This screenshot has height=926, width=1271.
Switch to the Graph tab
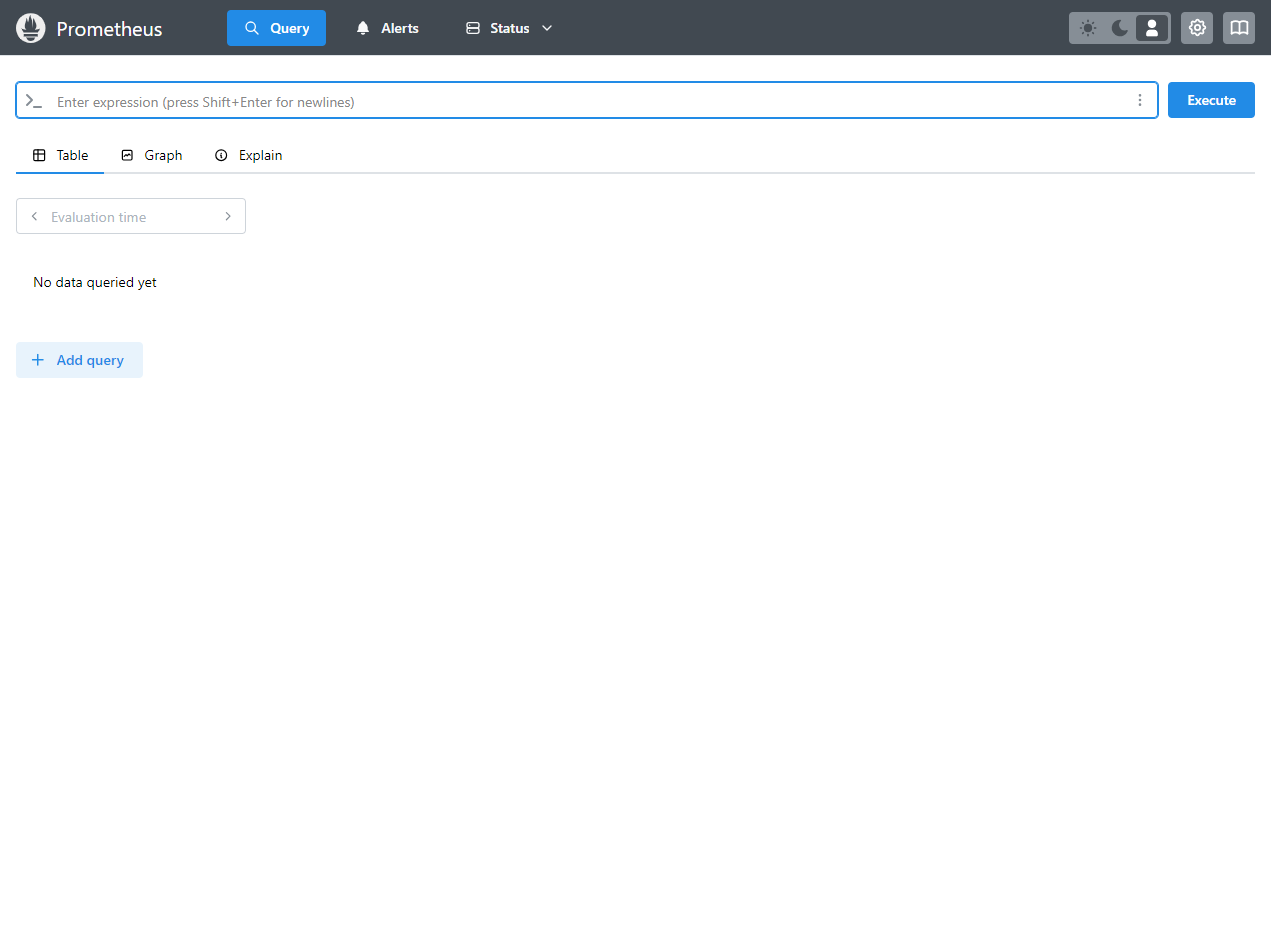tap(152, 155)
